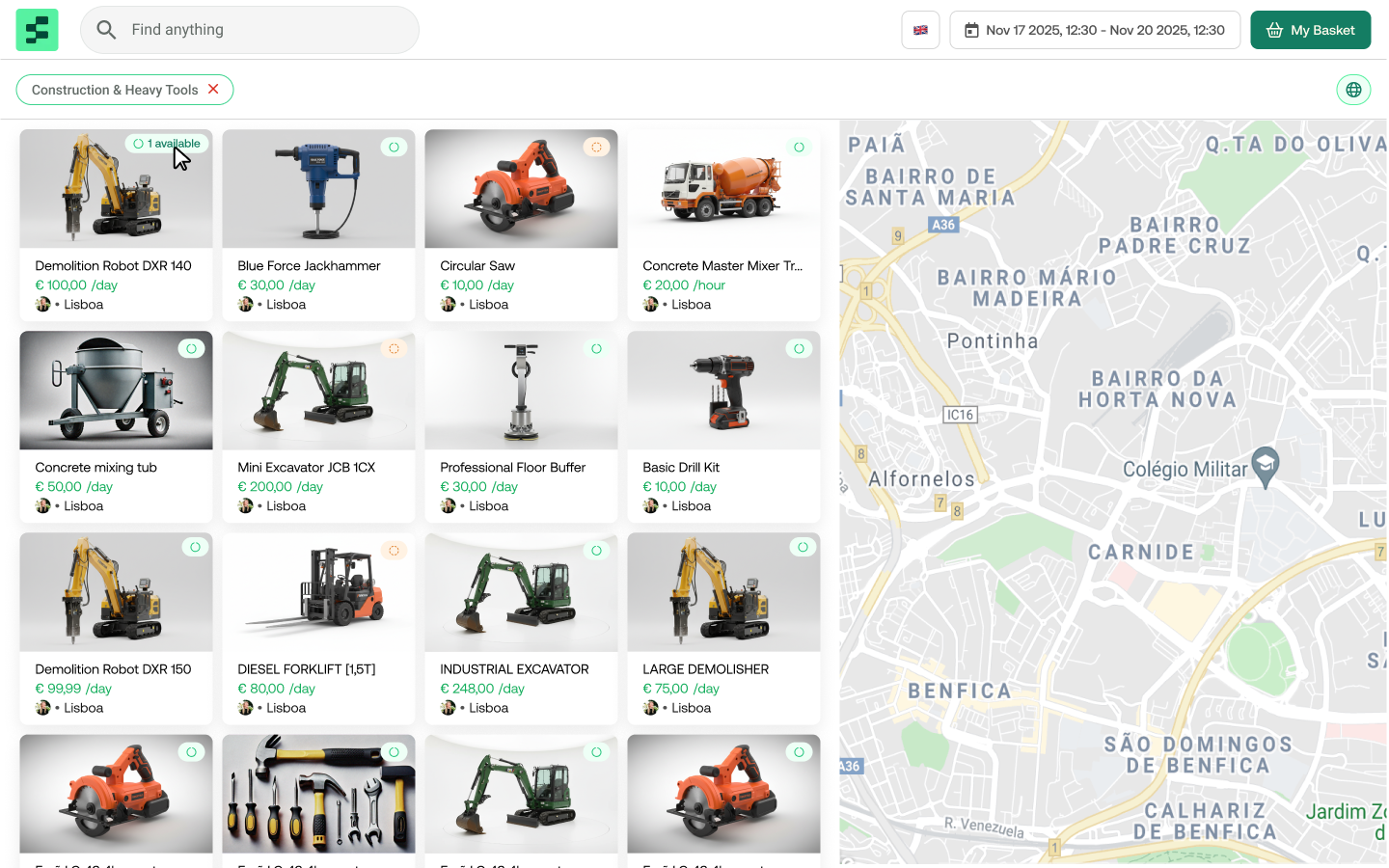Remove the Construction & Heavy Tools filter

tap(213, 89)
